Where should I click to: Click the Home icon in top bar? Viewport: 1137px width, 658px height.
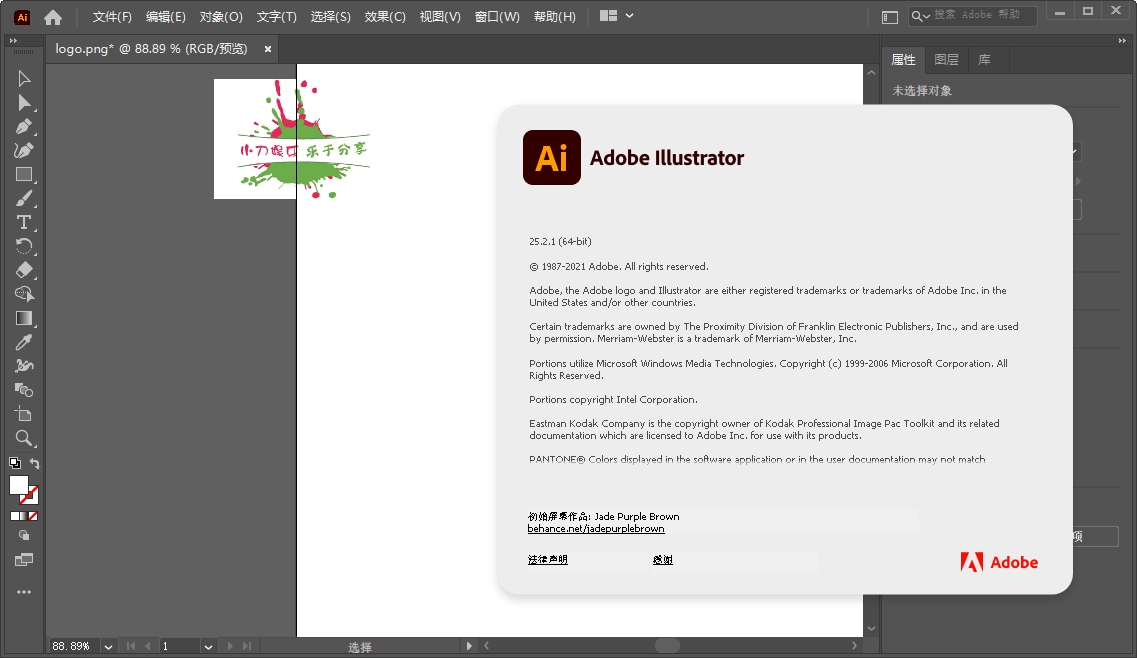(53, 17)
